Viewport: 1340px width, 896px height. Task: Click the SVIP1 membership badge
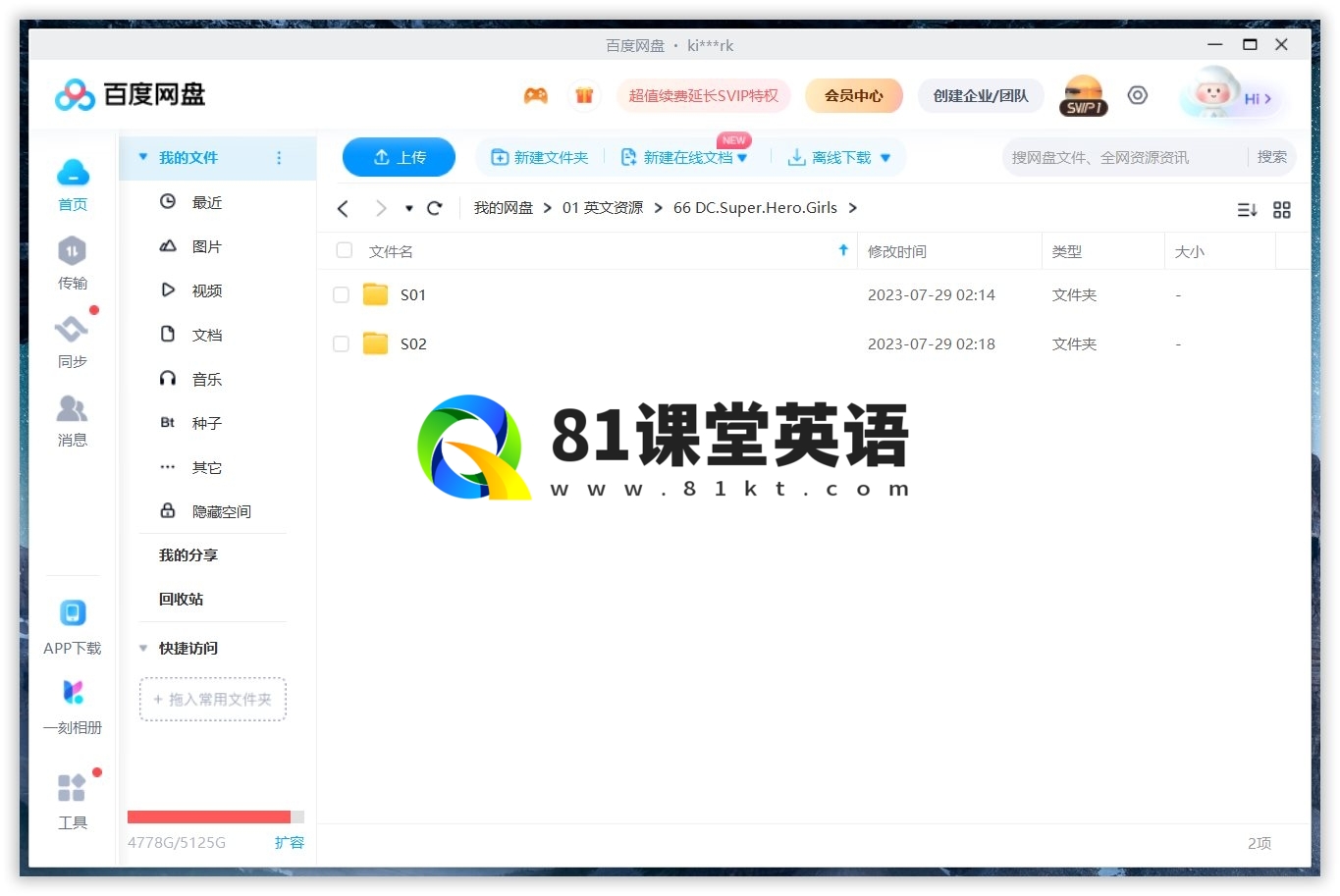coord(1084,96)
